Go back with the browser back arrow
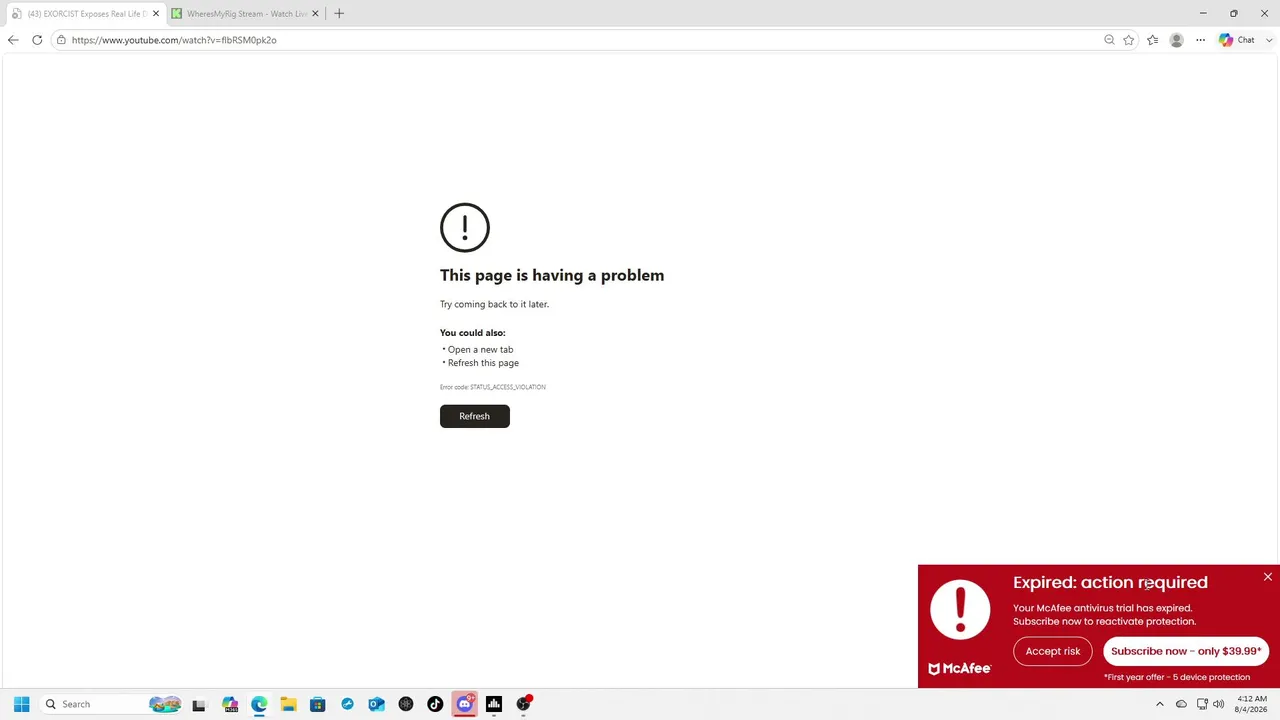The image size is (1280, 720). [x=13, y=40]
